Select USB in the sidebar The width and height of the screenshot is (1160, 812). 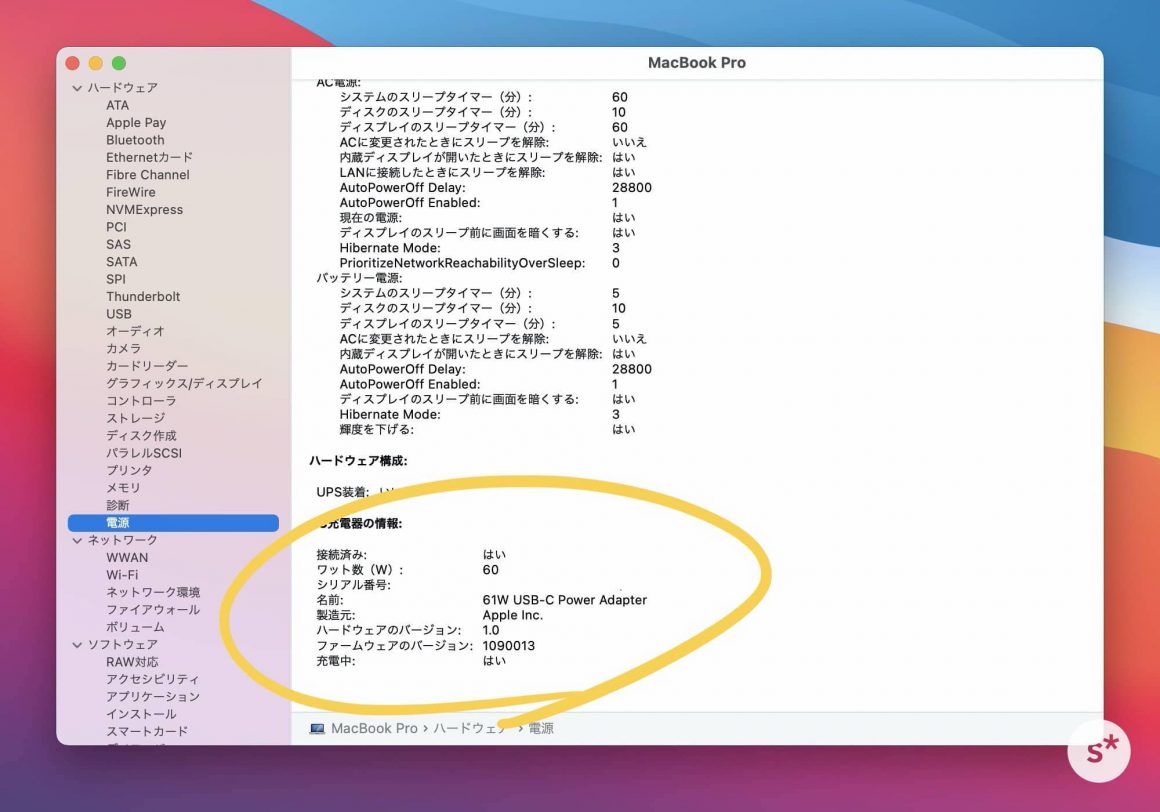[119, 314]
